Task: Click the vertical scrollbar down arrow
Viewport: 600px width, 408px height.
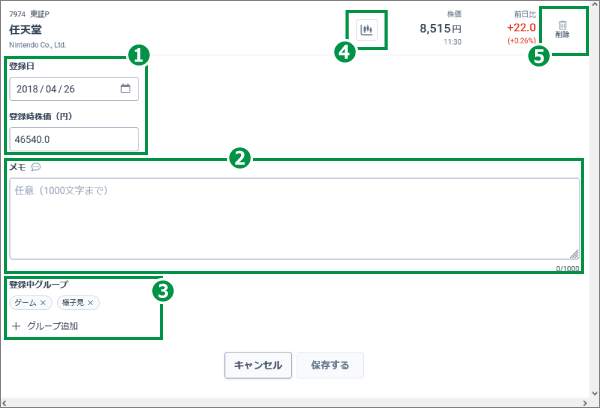Action: [595, 393]
